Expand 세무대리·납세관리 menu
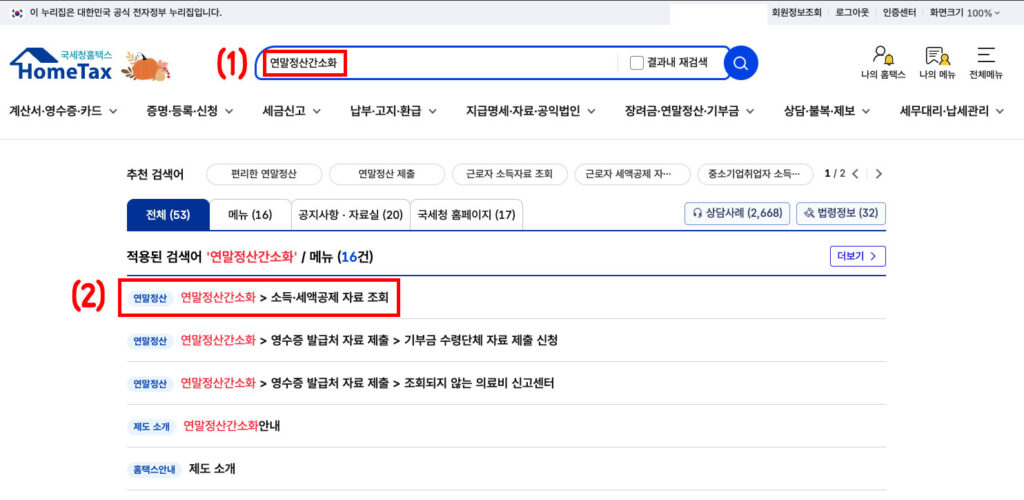This screenshot has width=1024, height=500. pos(952,111)
